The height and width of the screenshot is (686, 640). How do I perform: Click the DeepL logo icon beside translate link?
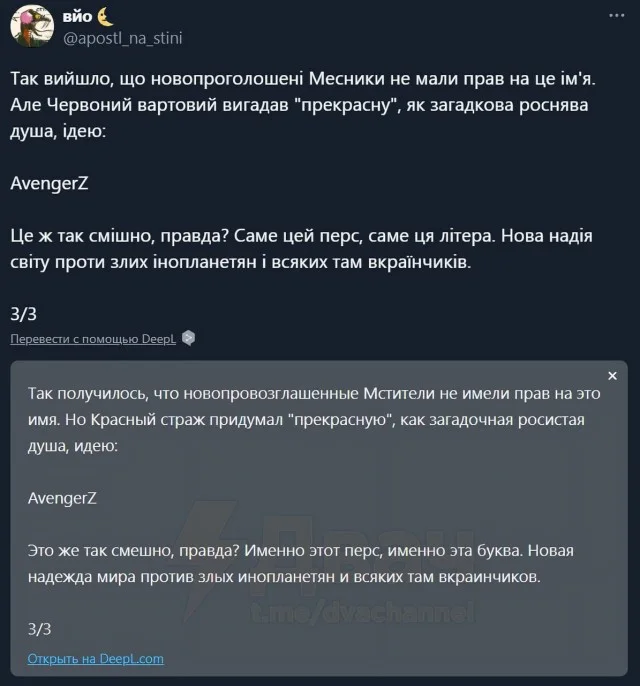coord(188,339)
